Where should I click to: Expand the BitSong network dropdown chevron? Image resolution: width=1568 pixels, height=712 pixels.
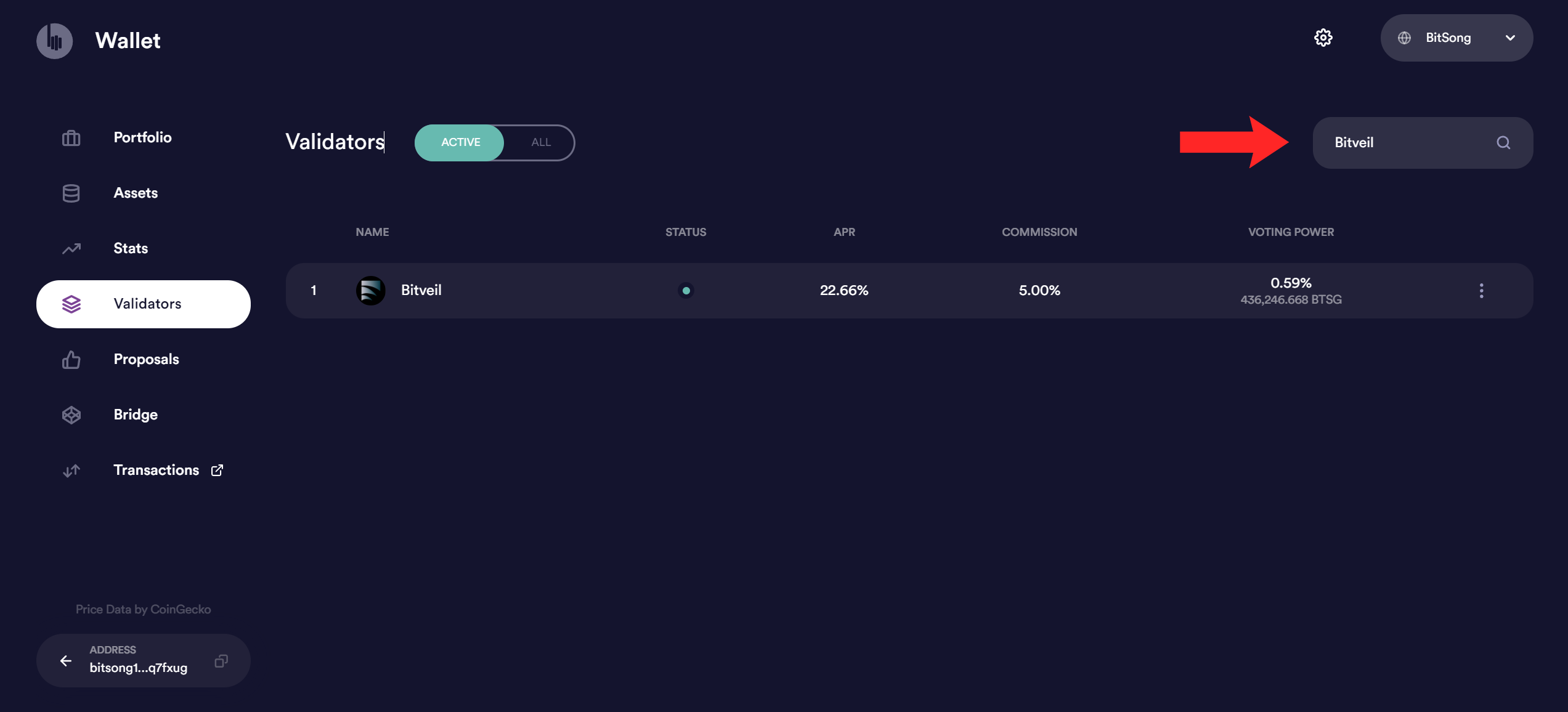click(1510, 38)
